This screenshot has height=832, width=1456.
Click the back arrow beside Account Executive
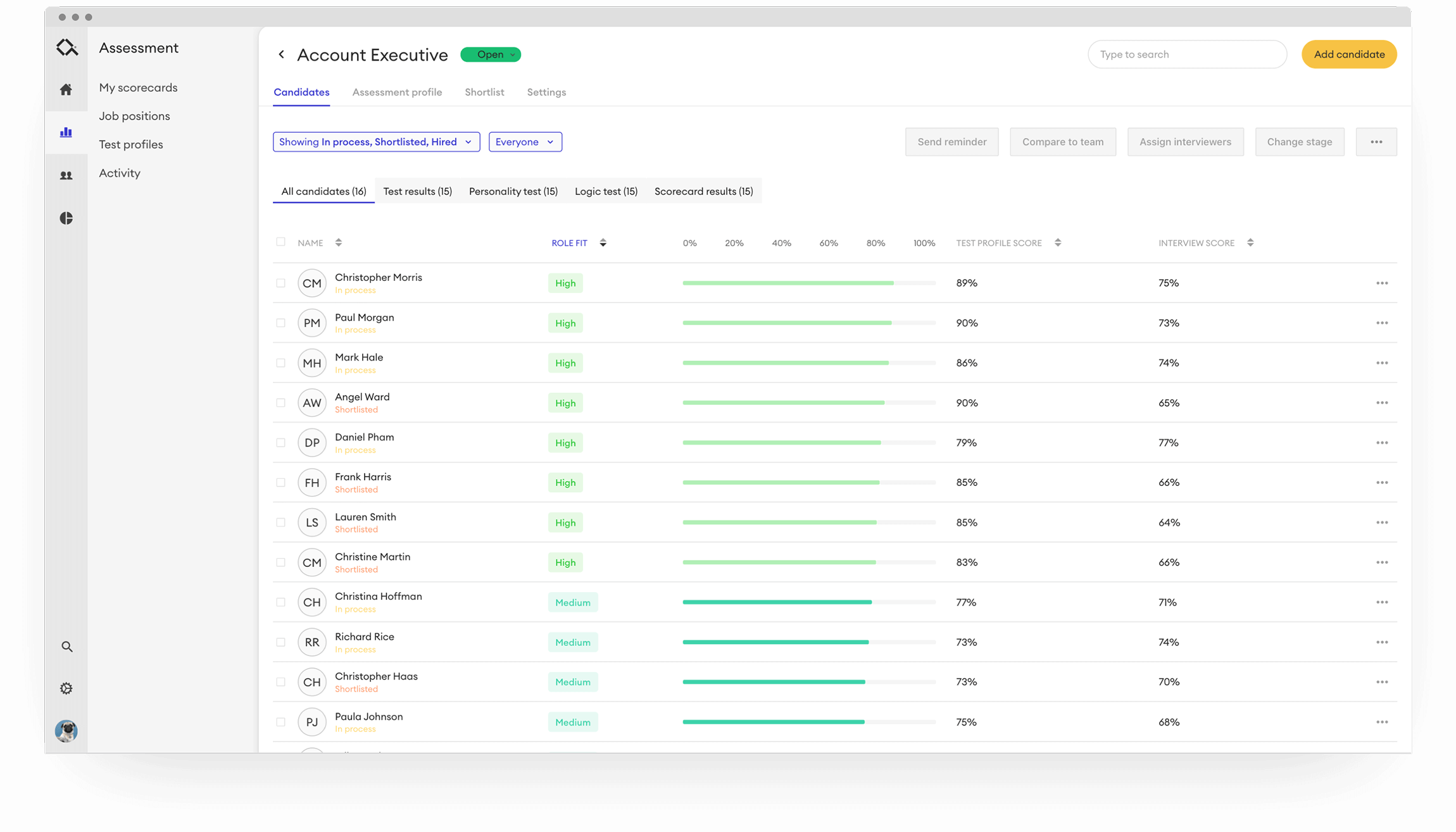[282, 54]
